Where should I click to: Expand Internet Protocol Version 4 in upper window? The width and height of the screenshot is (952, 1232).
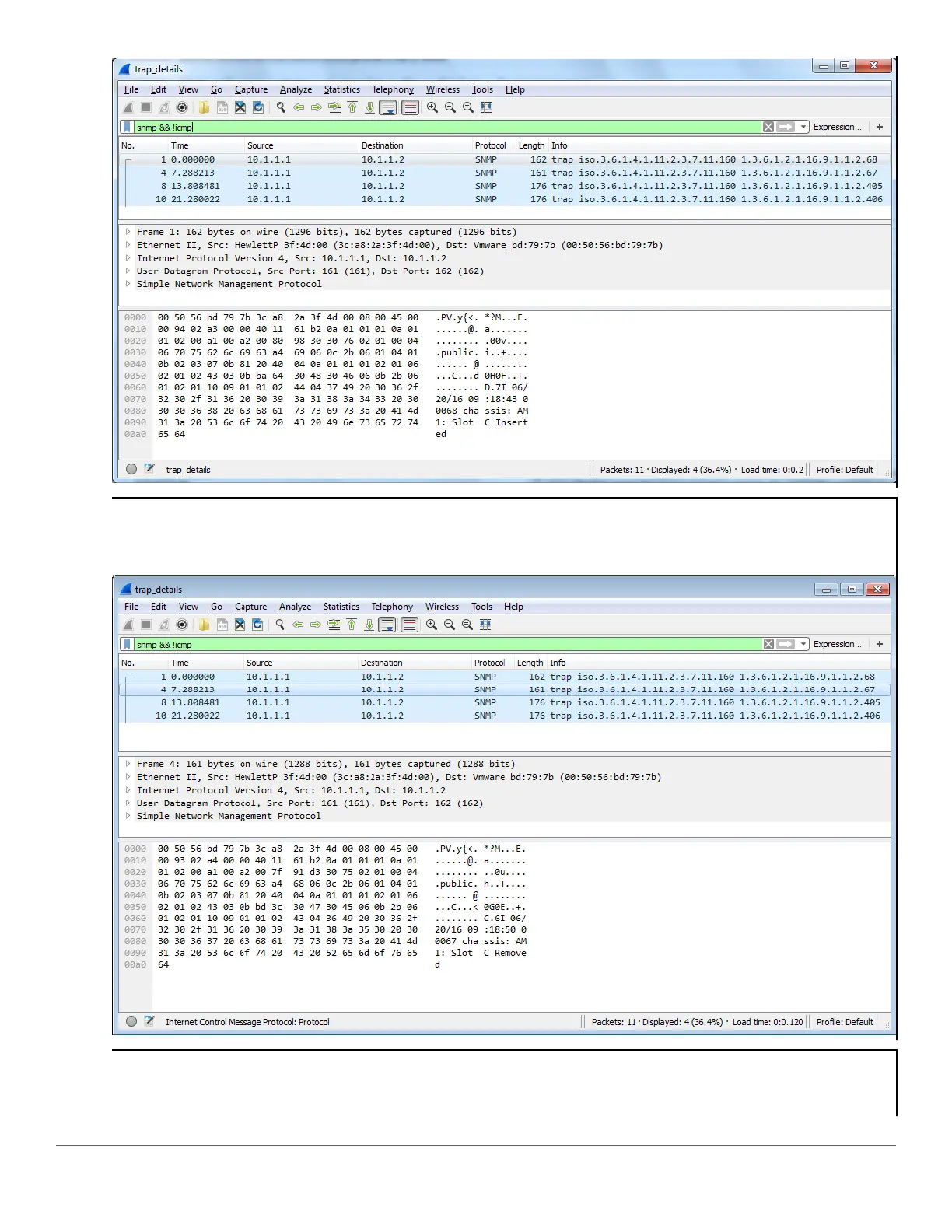point(128,258)
